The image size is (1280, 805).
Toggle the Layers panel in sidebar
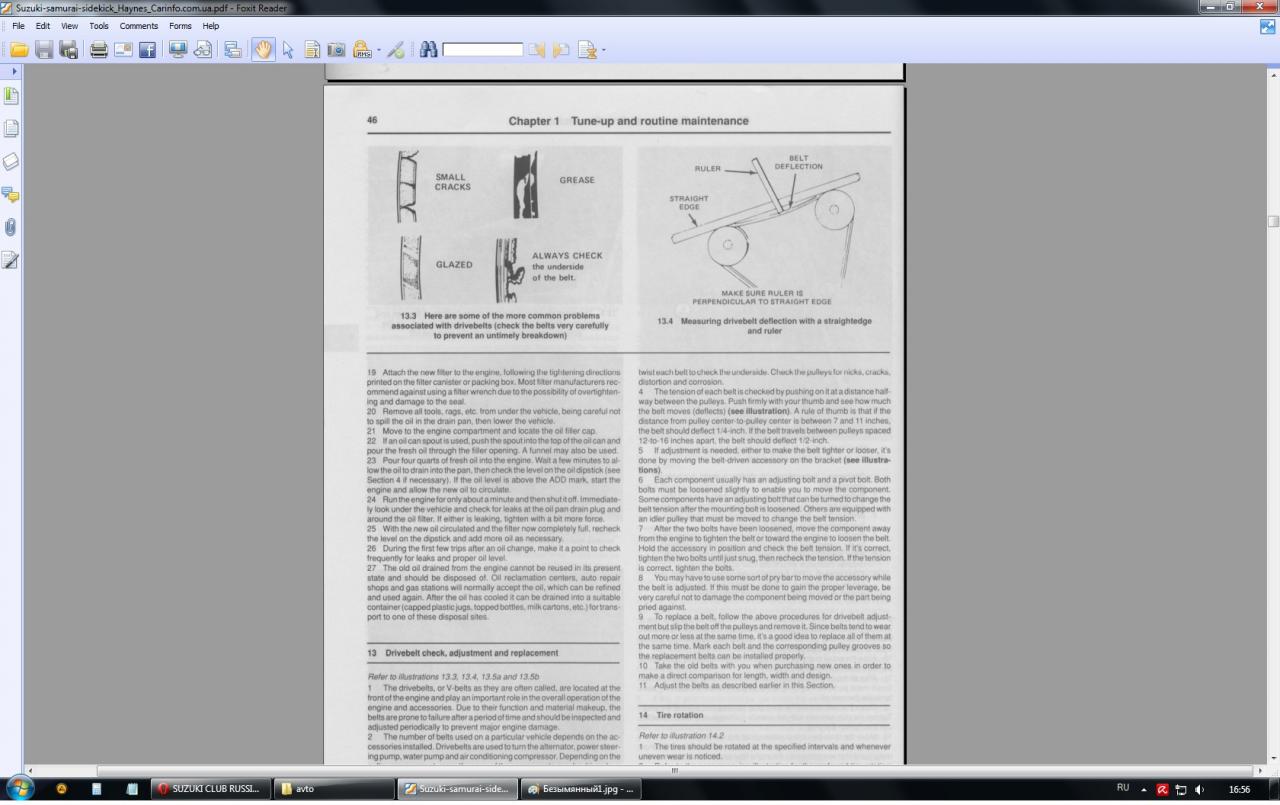click(x=11, y=161)
